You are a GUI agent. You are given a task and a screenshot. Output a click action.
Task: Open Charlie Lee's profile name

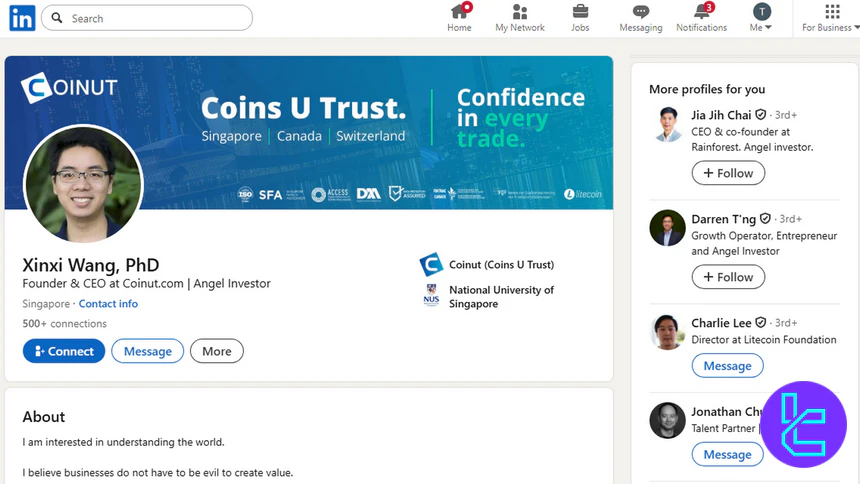pyautogui.click(x=721, y=323)
